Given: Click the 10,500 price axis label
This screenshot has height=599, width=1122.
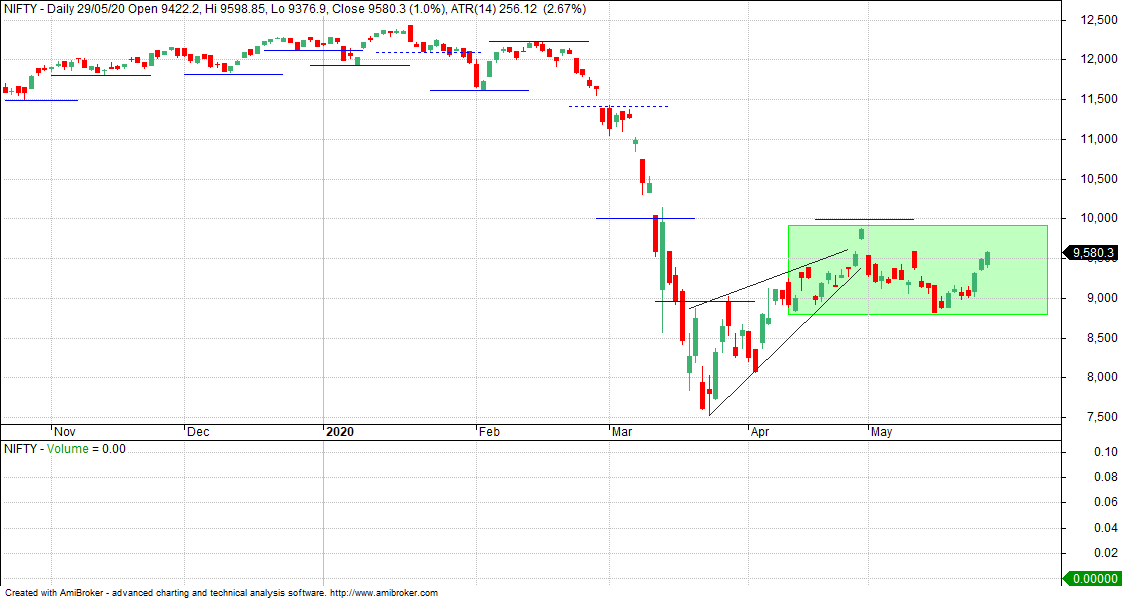Looking at the screenshot, I should [1098, 179].
